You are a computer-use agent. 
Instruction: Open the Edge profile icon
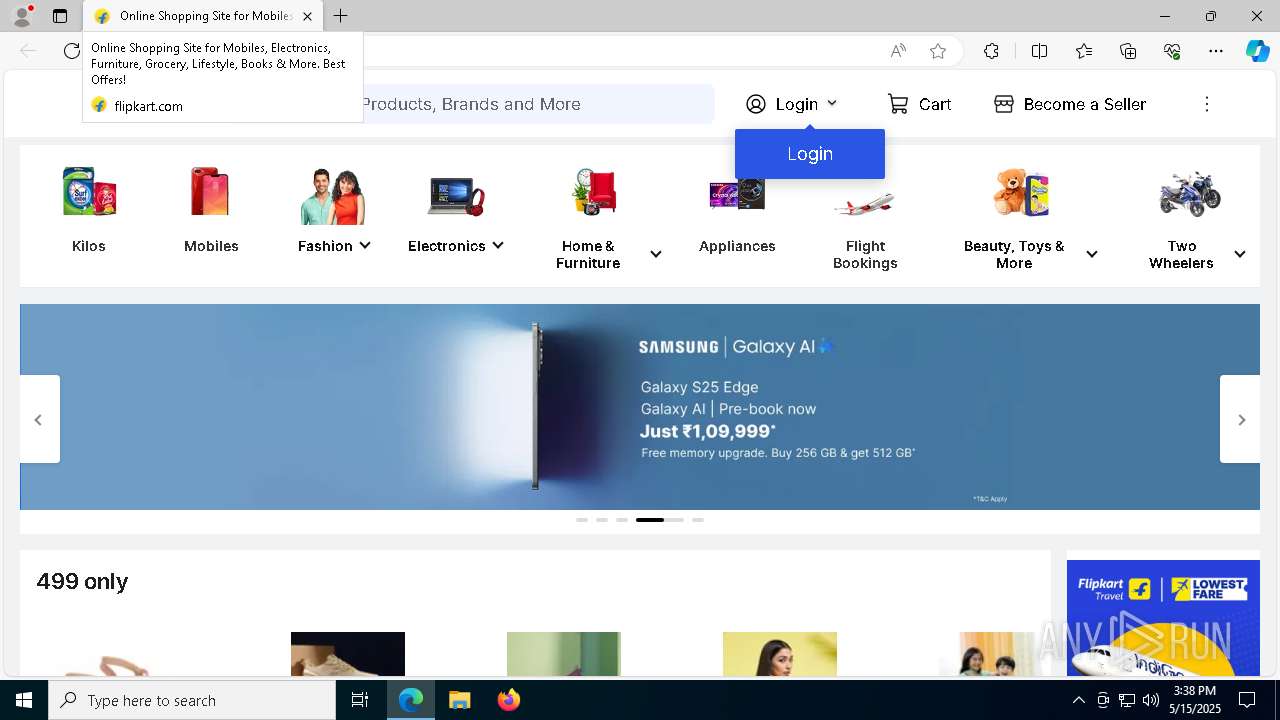pyautogui.click(x=22, y=16)
